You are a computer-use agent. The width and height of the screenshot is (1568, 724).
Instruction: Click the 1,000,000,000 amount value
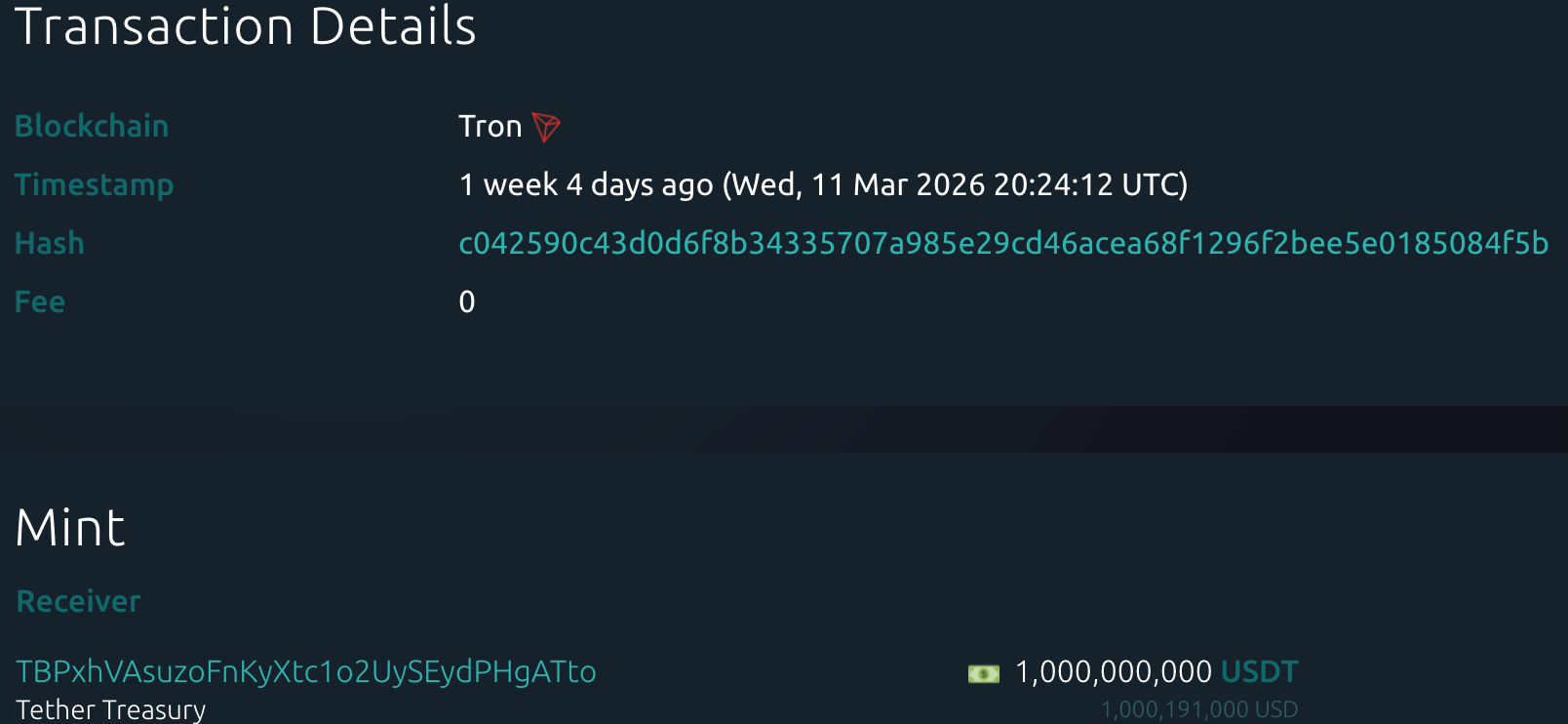click(x=1113, y=671)
